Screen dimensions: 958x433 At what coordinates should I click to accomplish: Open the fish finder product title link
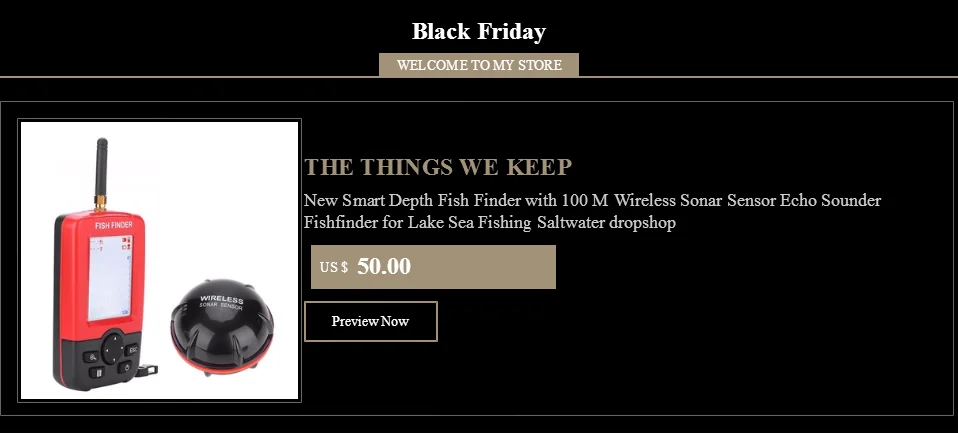(592, 211)
